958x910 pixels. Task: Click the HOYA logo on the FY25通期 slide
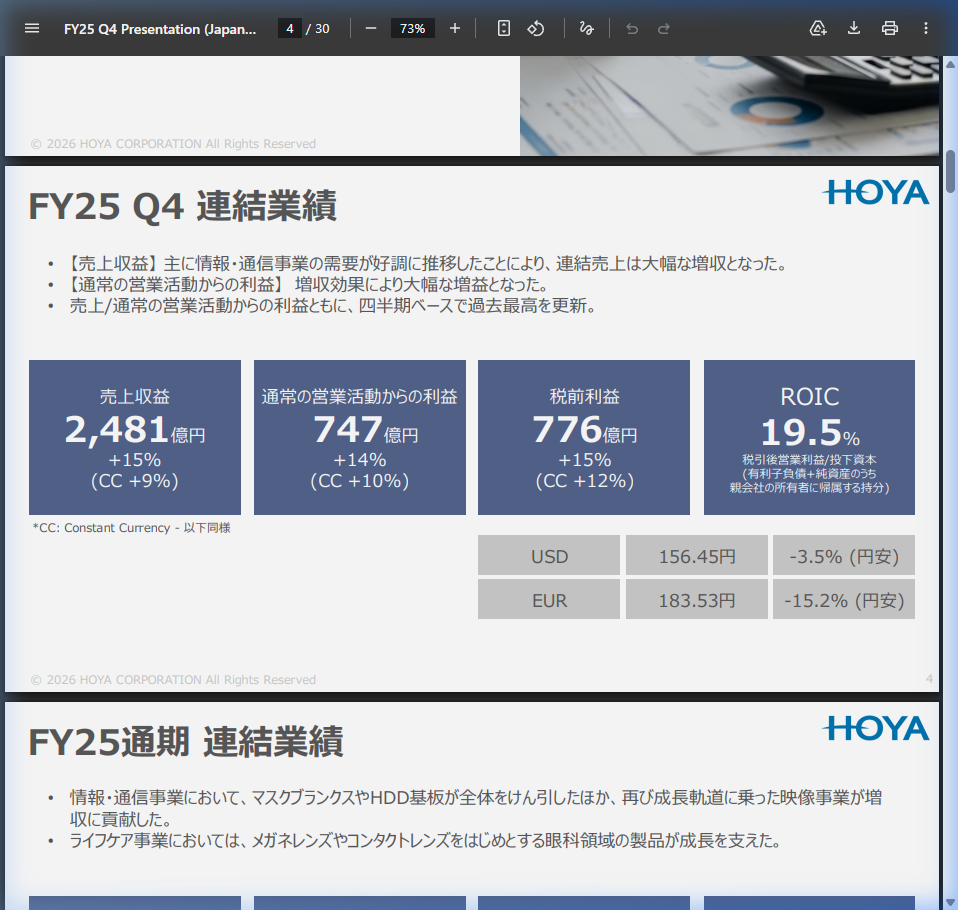click(x=876, y=728)
